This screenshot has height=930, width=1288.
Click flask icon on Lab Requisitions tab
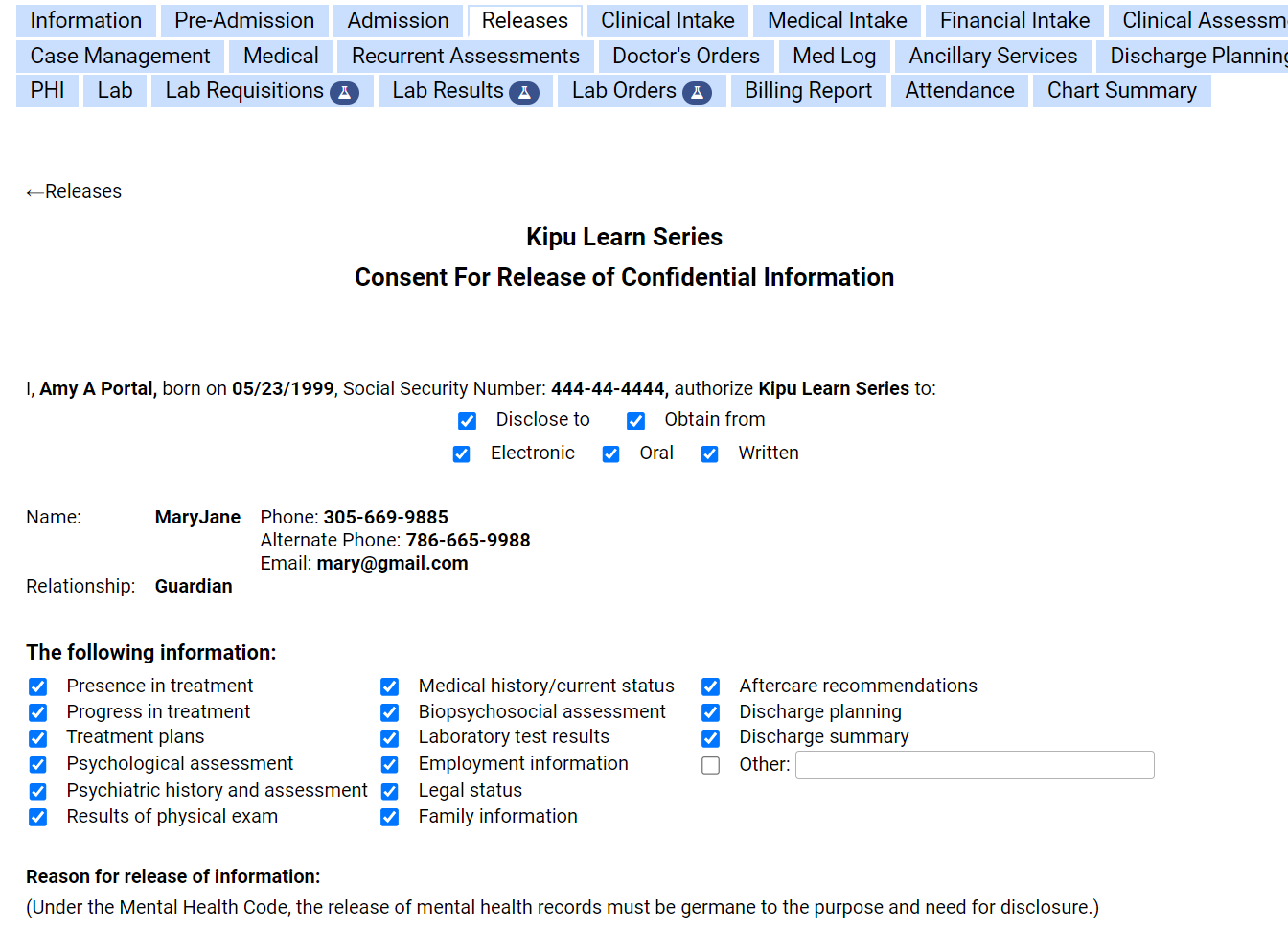click(x=344, y=93)
